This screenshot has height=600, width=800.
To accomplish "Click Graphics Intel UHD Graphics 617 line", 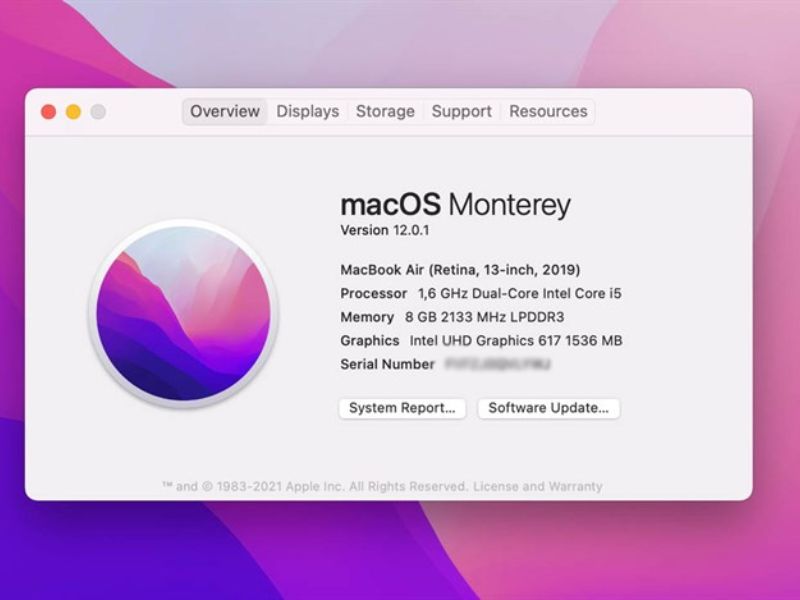I will (x=482, y=340).
